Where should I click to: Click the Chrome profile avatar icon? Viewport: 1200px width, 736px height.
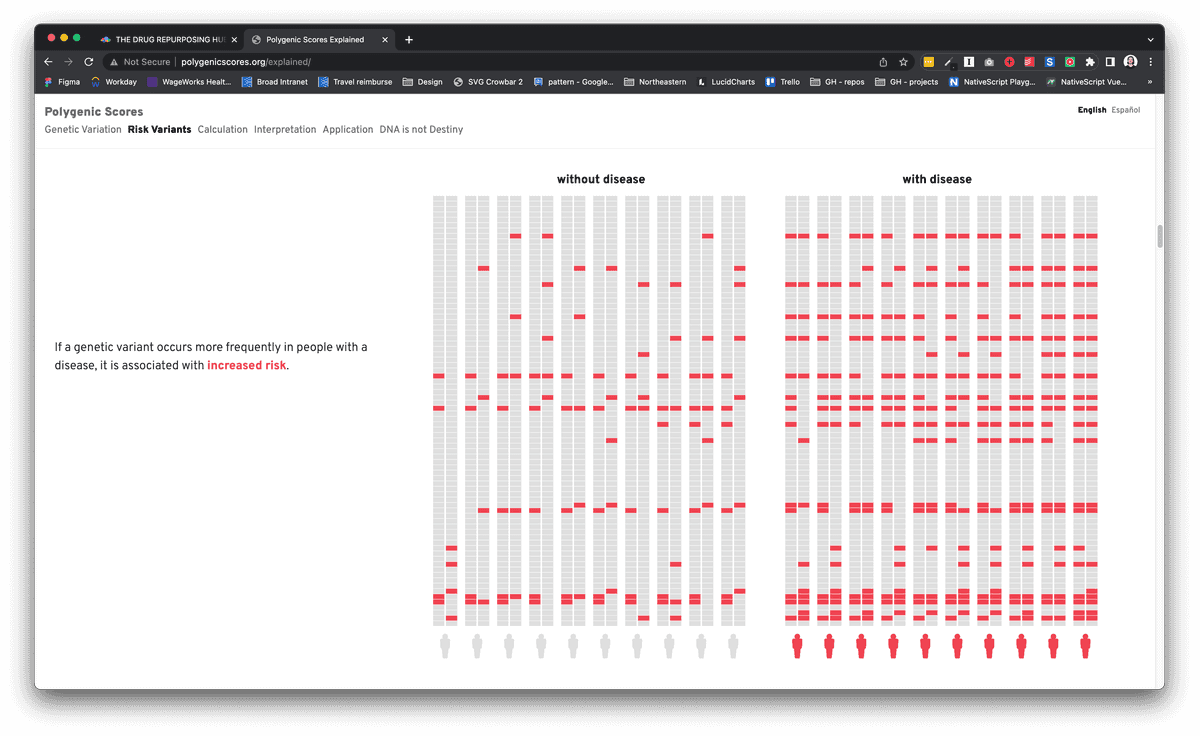[1130, 61]
